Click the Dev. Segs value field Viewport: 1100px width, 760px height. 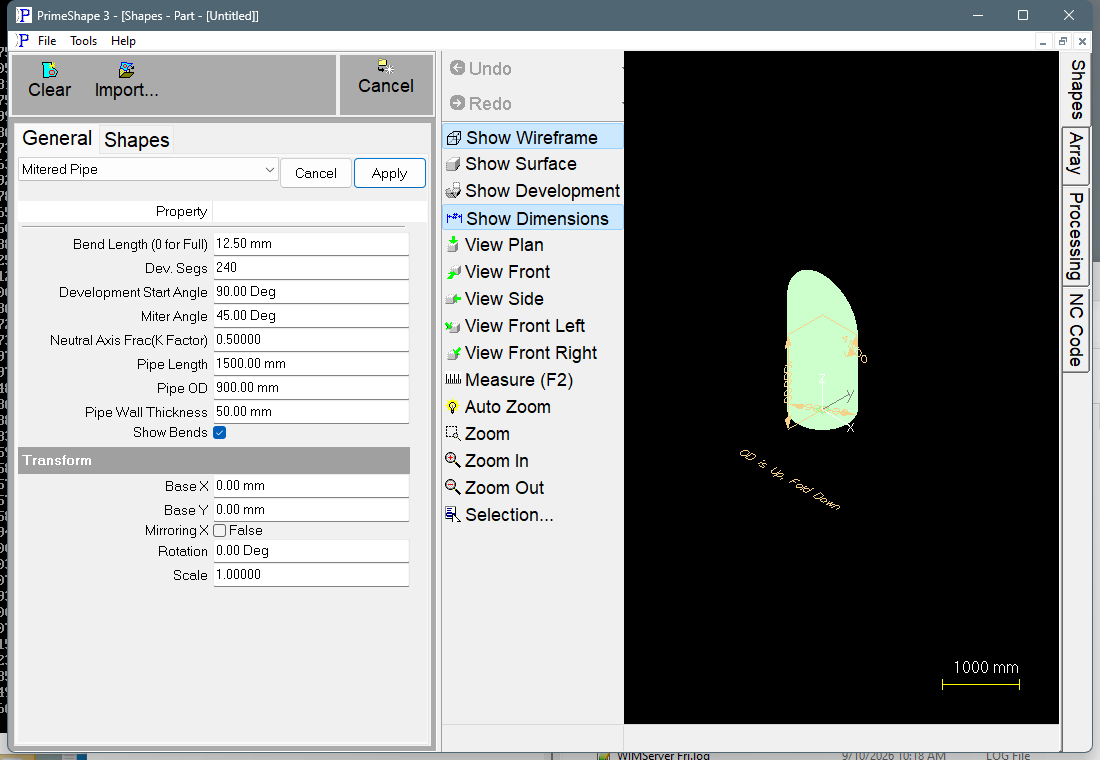(311, 267)
